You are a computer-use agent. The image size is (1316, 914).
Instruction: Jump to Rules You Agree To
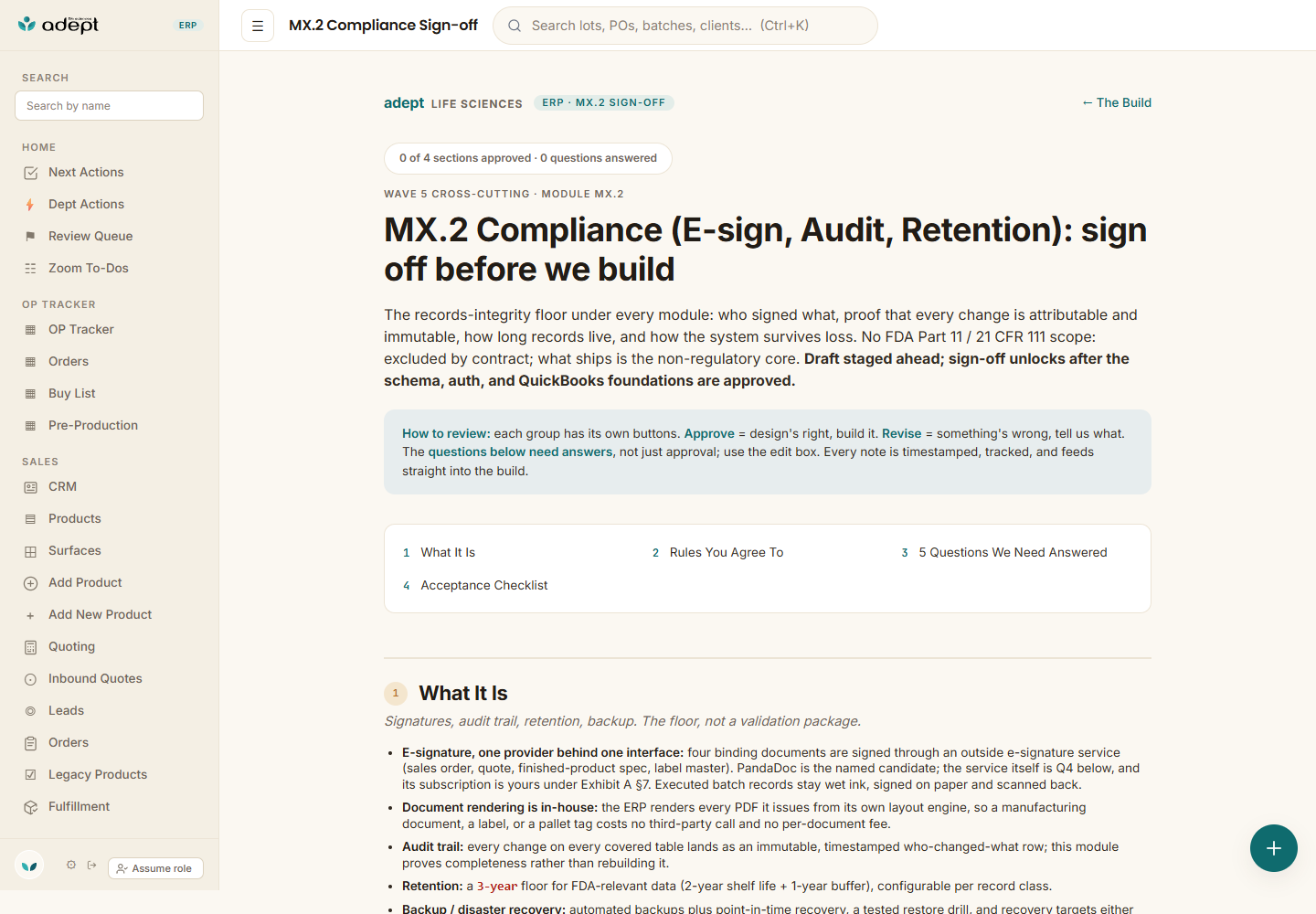coord(717,552)
